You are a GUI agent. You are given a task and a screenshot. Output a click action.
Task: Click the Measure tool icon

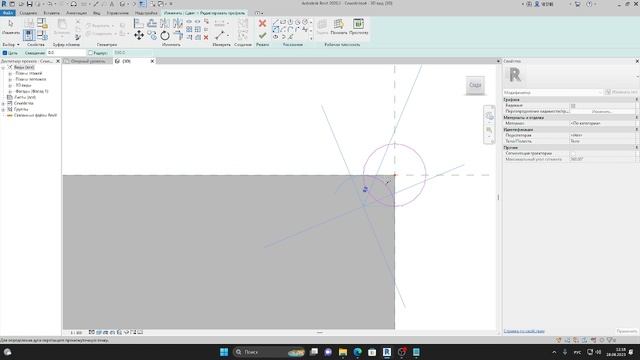[220, 36]
